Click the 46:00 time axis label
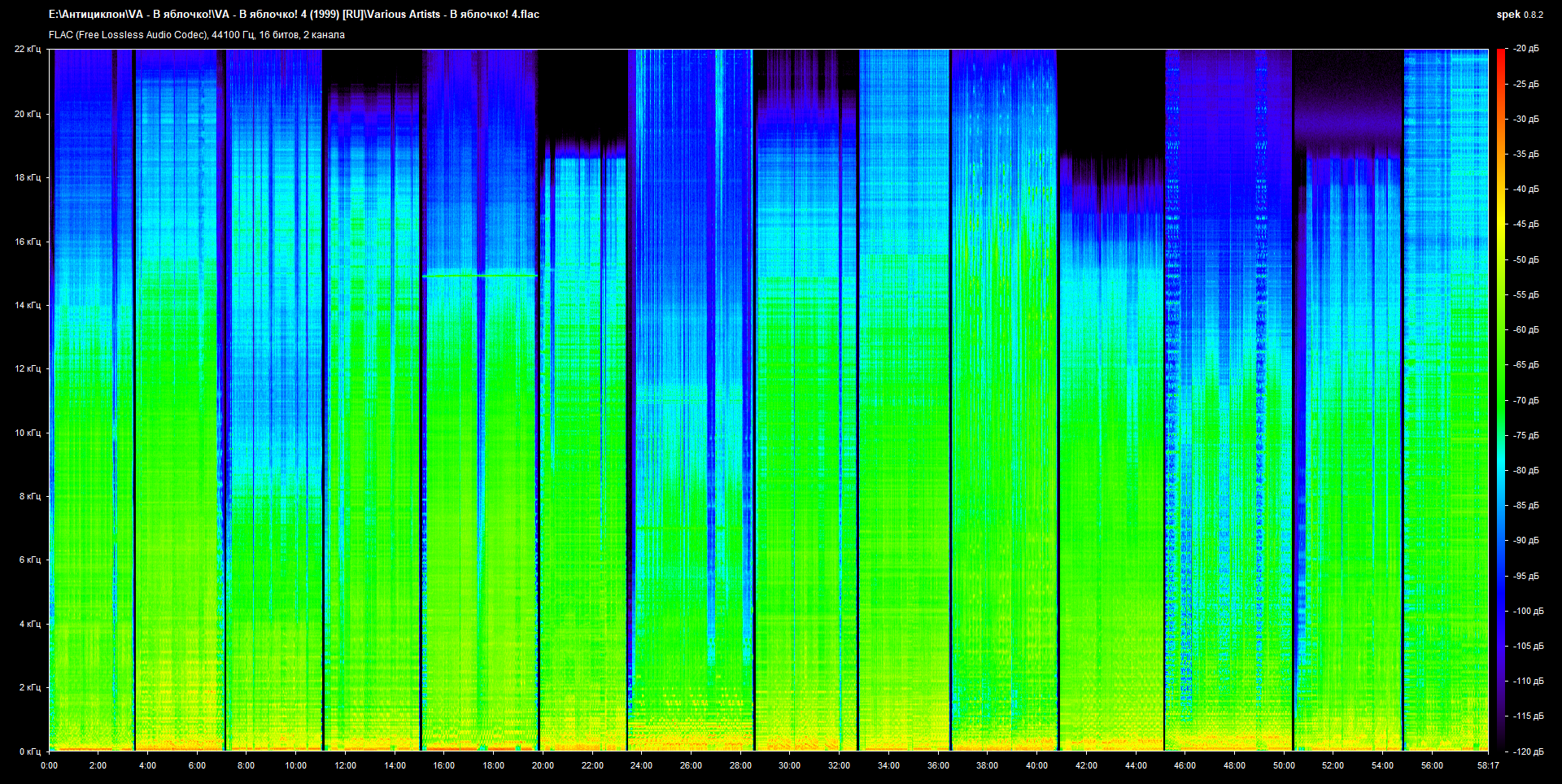The image size is (1562, 784). (x=1185, y=765)
